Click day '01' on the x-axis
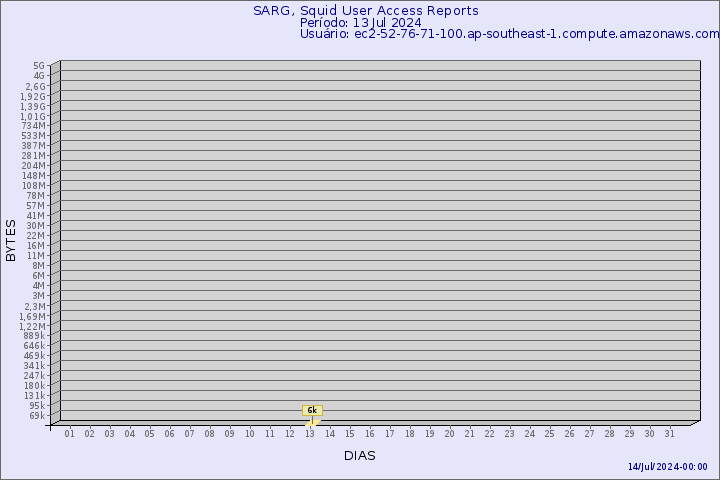 (x=69, y=434)
